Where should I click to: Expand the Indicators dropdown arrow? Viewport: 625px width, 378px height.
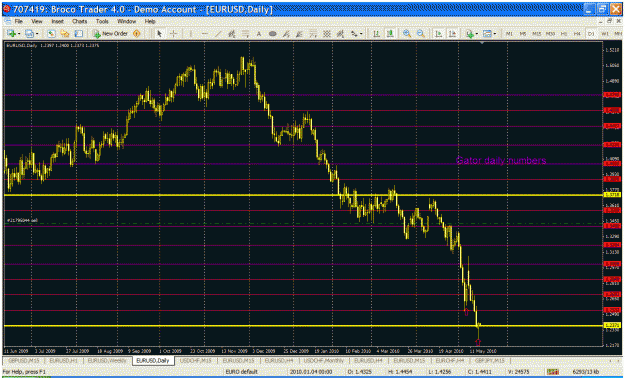pyautogui.click(x=477, y=34)
